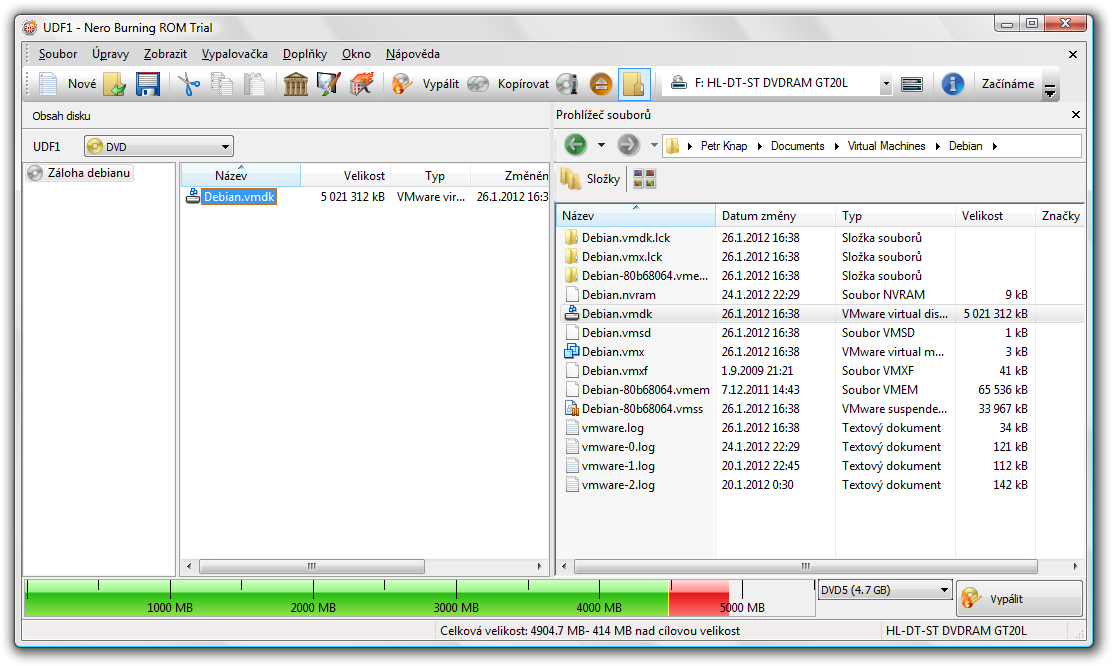Eject disc using the orange eject icon
The width and height of the screenshot is (1112, 666).
(x=601, y=84)
